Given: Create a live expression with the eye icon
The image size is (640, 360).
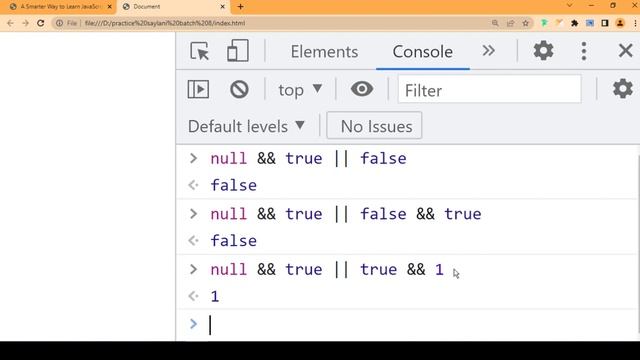Looking at the screenshot, I should click(x=362, y=89).
